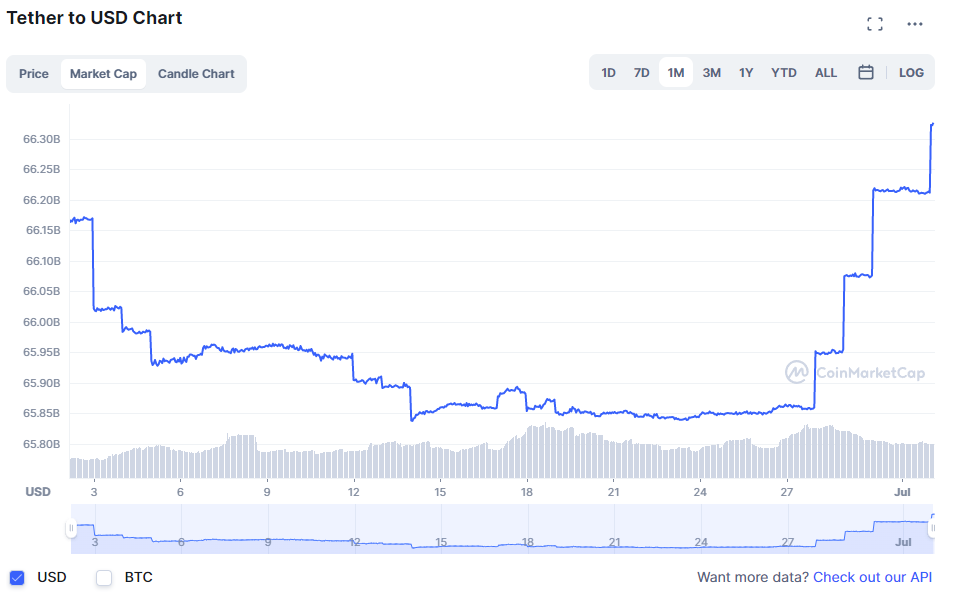Set chart range to 7D
959x596 pixels.
[641, 73]
